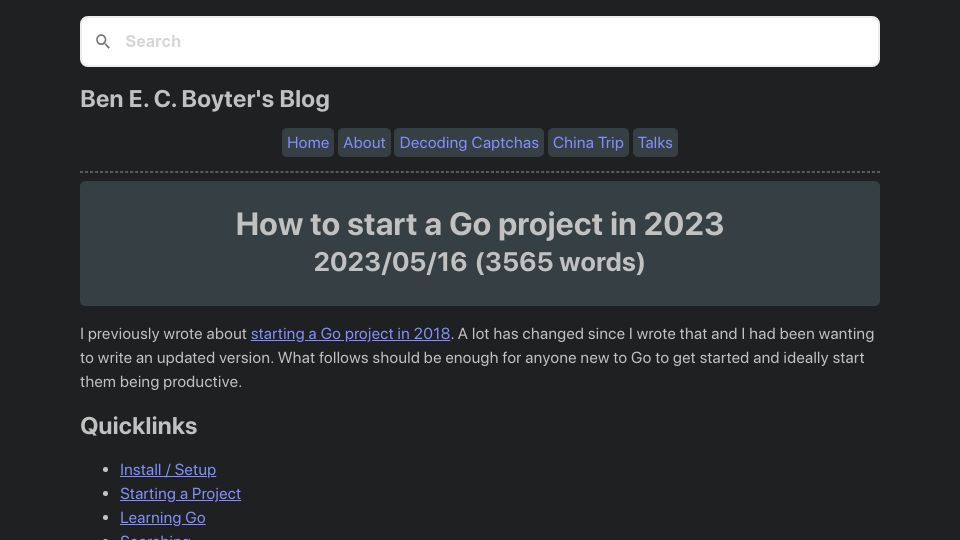Jump to Install / Setup quicklink

tap(168, 470)
